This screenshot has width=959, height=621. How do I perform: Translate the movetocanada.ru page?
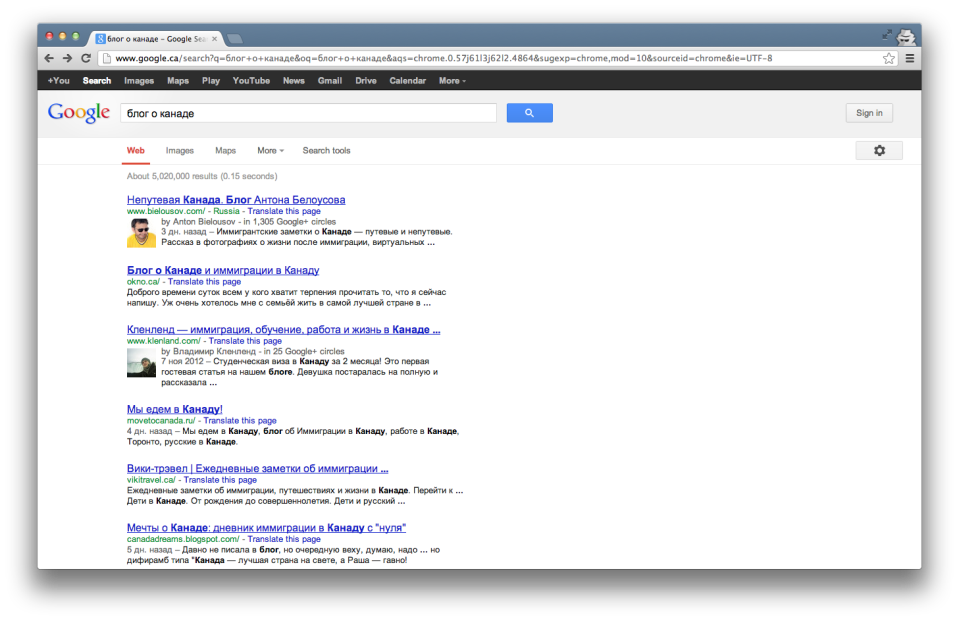[240, 420]
